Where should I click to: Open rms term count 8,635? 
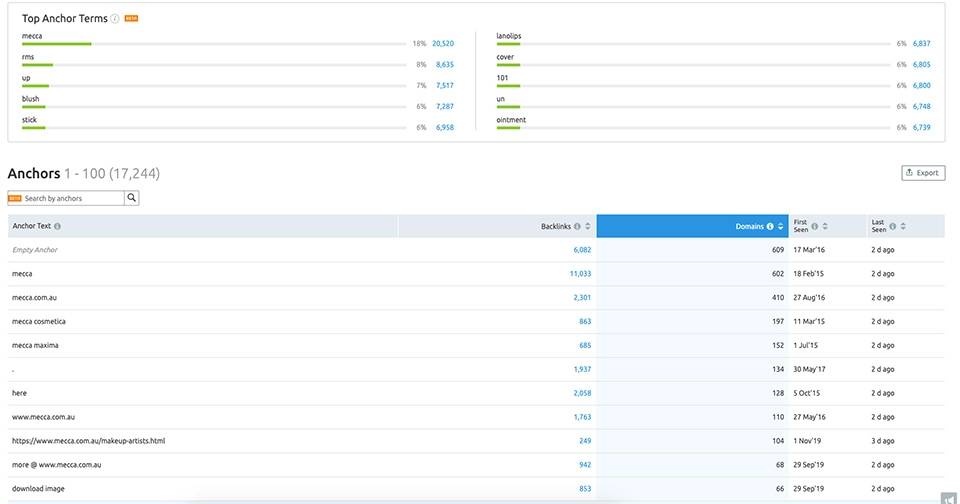pyautogui.click(x=445, y=64)
